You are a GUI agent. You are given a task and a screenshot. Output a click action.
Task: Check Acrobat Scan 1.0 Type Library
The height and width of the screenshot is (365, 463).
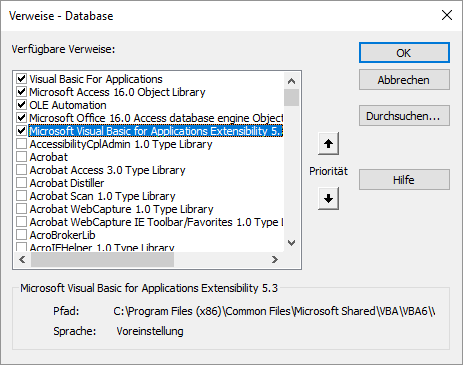pos(22,196)
